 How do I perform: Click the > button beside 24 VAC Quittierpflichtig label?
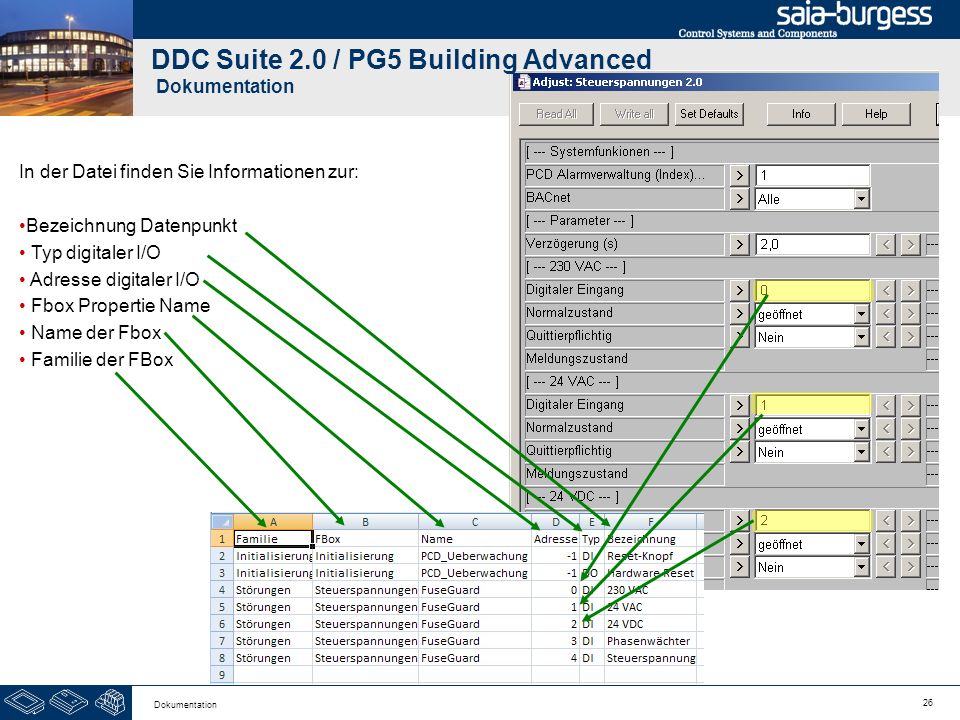739,451
